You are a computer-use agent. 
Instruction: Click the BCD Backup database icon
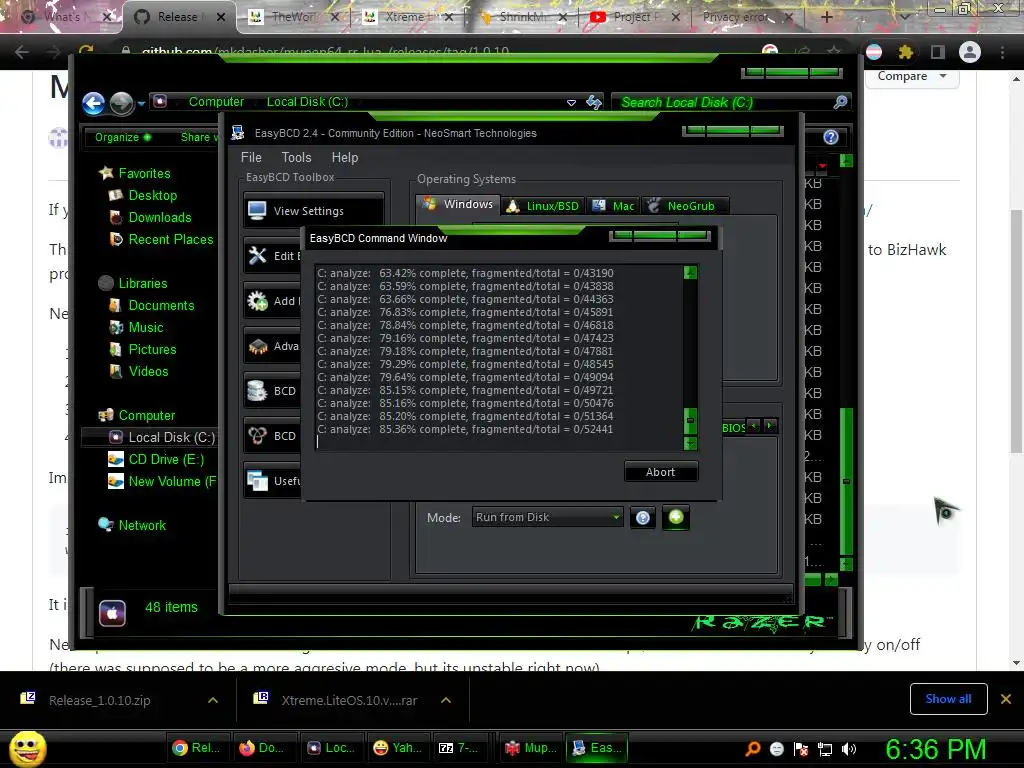point(257,391)
